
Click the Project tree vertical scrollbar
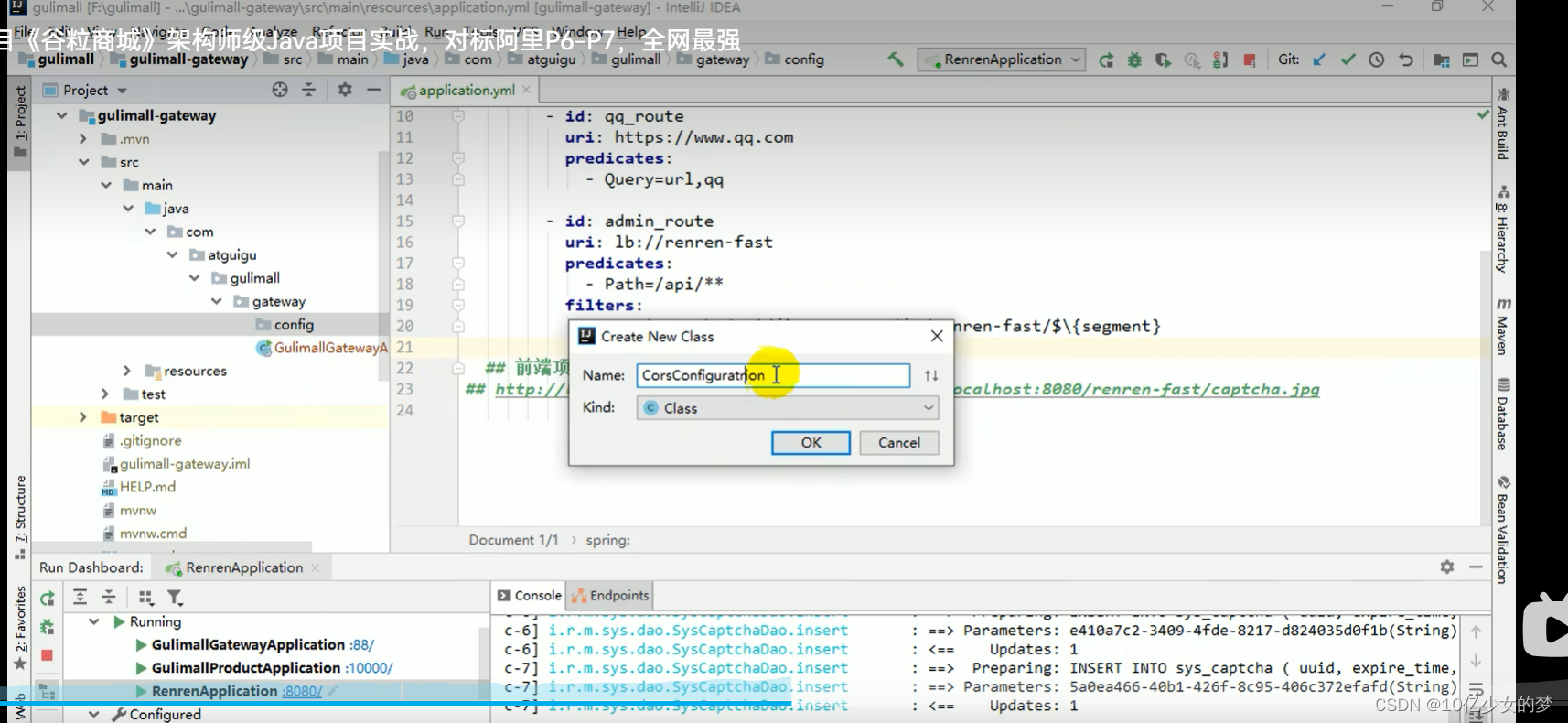[383, 265]
